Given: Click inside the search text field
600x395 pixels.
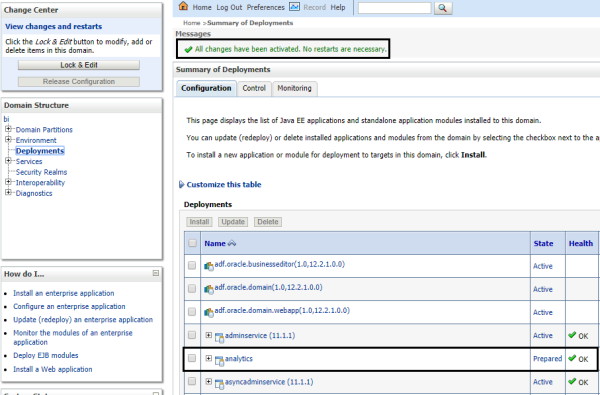Looking at the screenshot, I should coord(395,8).
